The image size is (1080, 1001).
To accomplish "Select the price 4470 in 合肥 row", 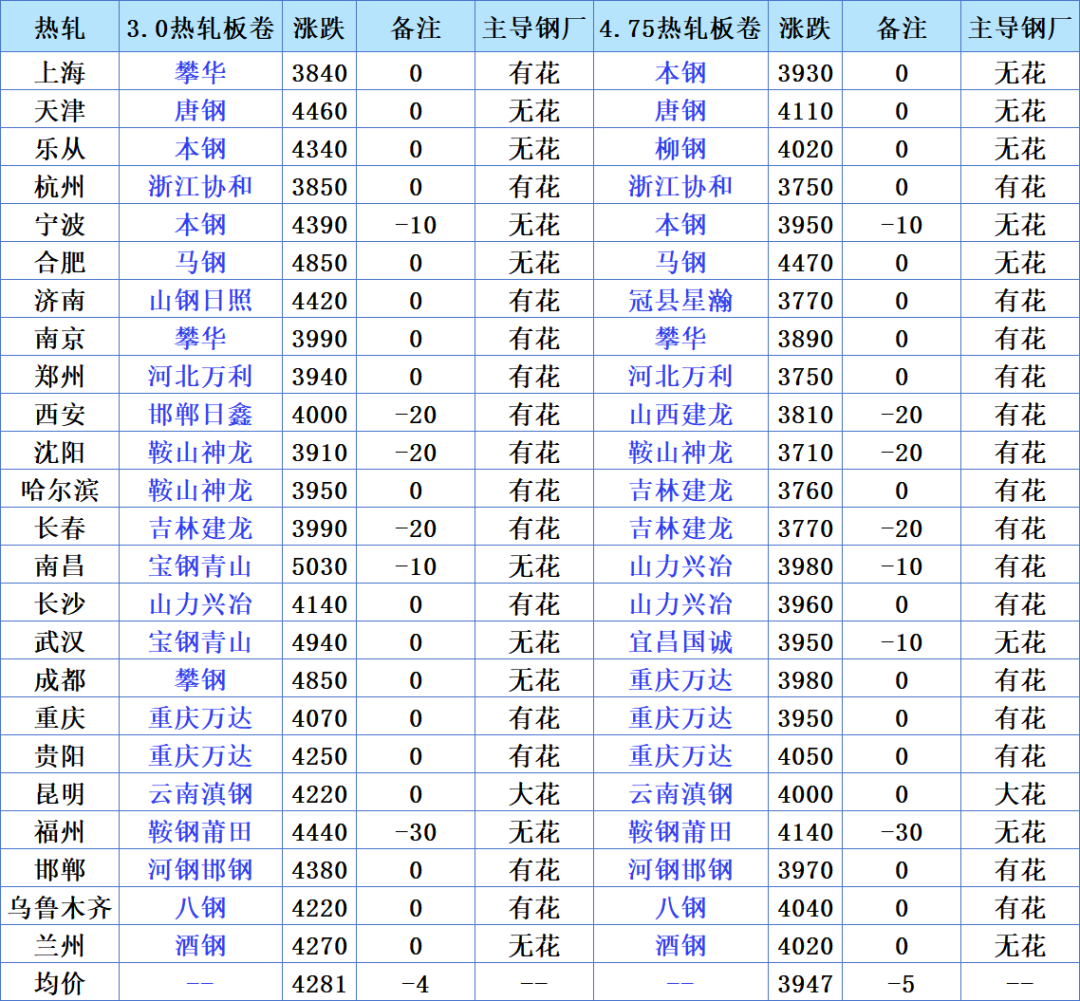I will tap(805, 262).
